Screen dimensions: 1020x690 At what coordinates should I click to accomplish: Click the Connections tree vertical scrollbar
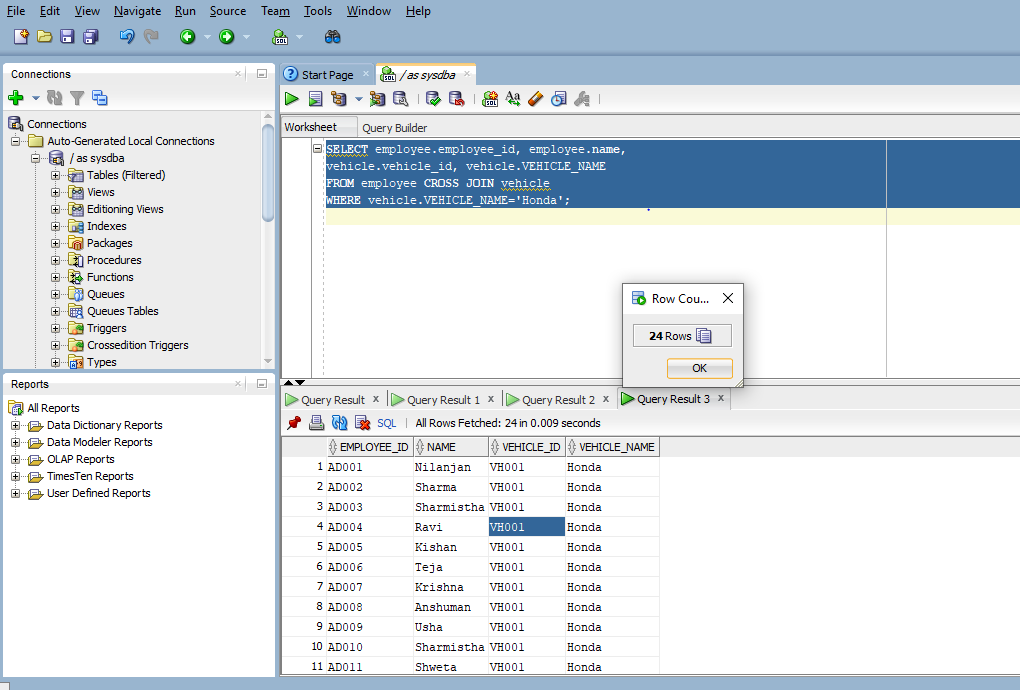[x=268, y=170]
